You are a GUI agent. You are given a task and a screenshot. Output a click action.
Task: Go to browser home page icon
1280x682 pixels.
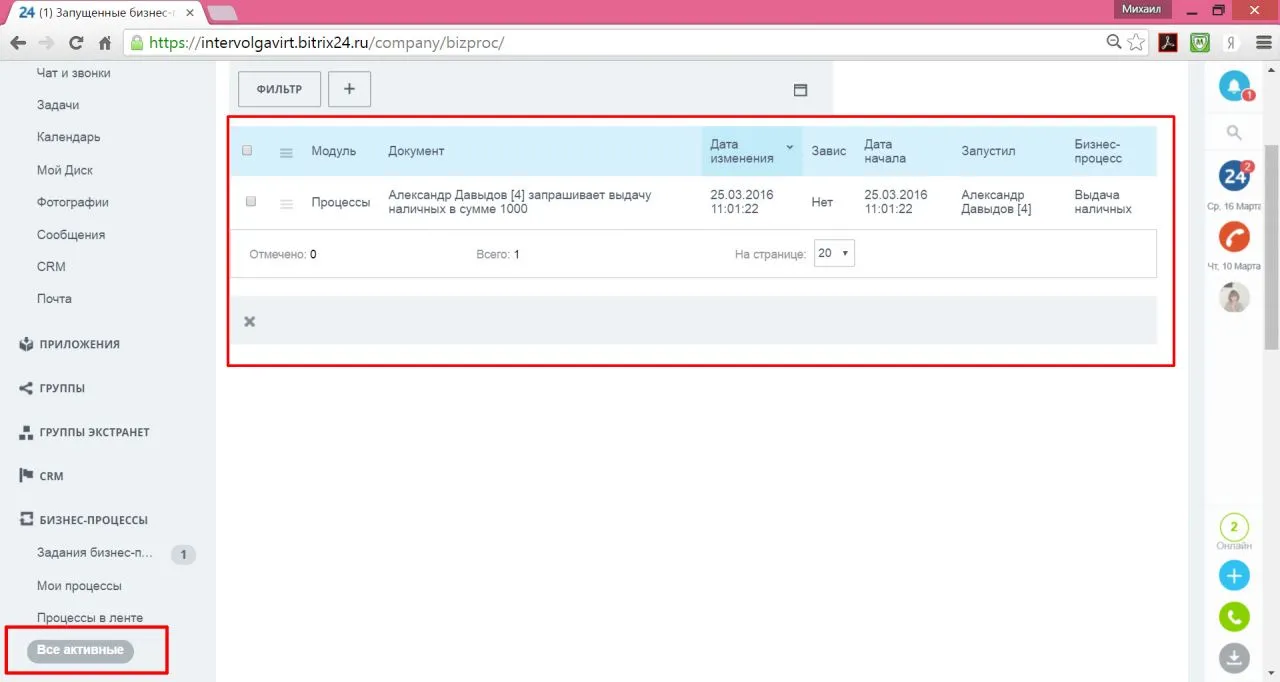pyautogui.click(x=104, y=43)
